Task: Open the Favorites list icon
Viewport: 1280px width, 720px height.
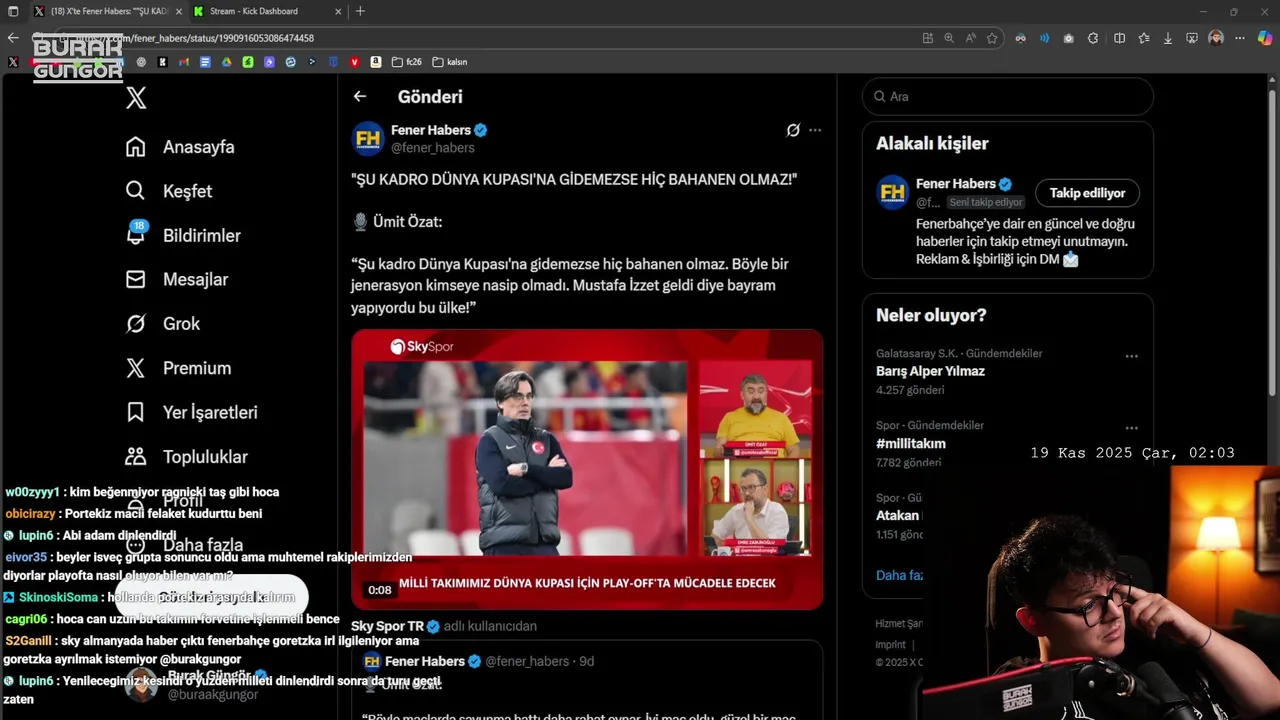Action: pyautogui.click(x=1144, y=38)
